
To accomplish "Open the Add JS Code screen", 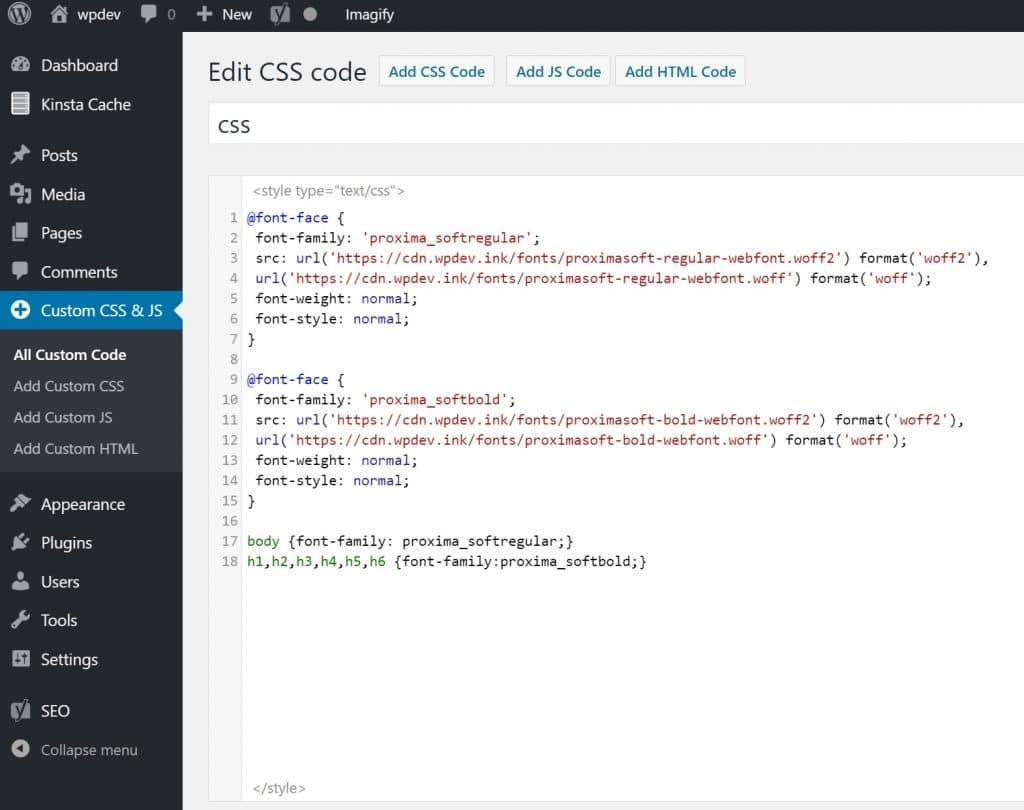I will click(x=559, y=71).
